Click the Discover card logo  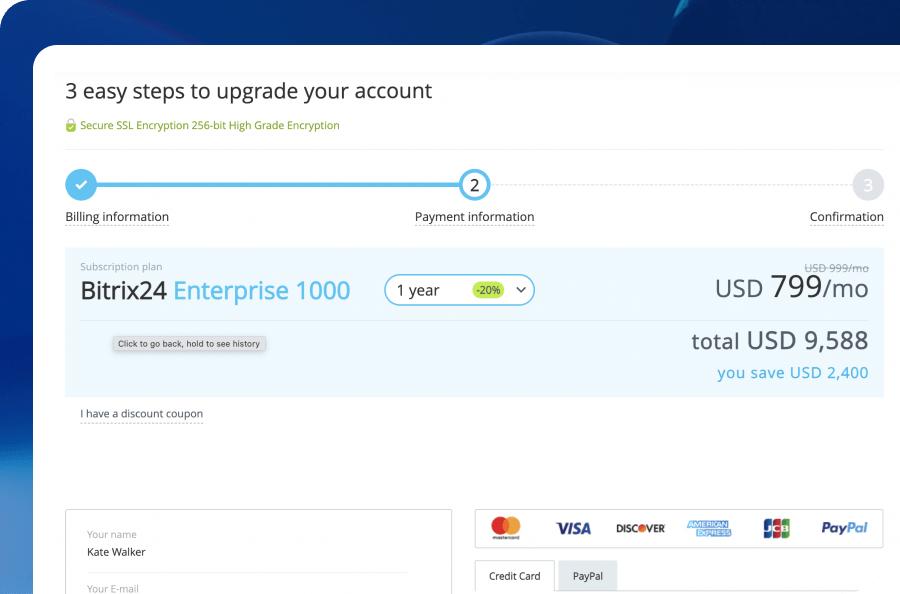[x=640, y=528]
